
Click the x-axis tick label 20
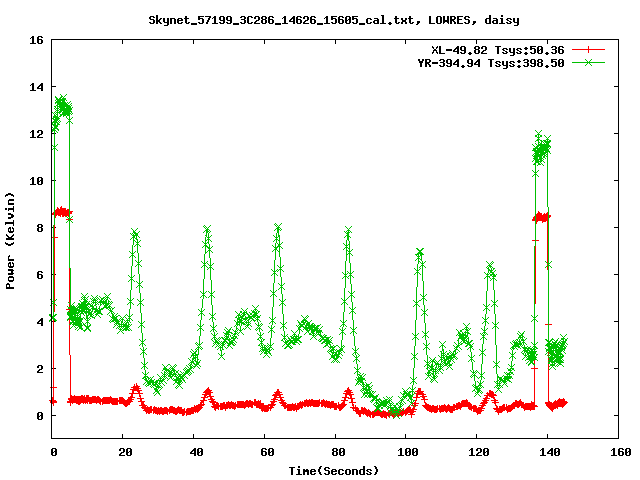pos(125,452)
